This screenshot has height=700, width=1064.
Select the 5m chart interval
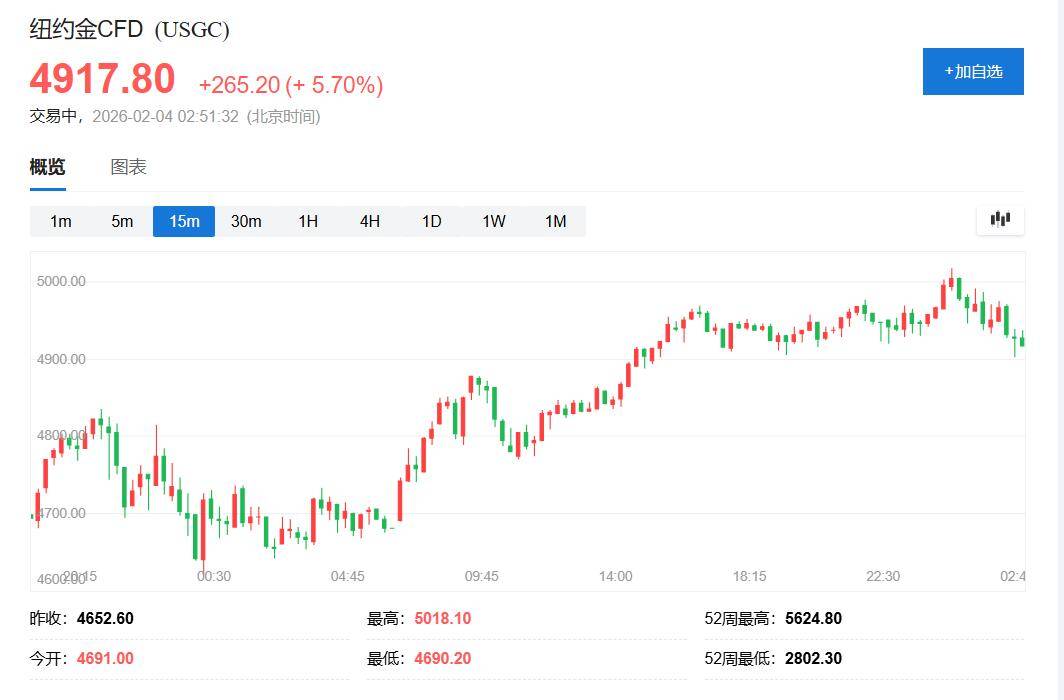[122, 221]
